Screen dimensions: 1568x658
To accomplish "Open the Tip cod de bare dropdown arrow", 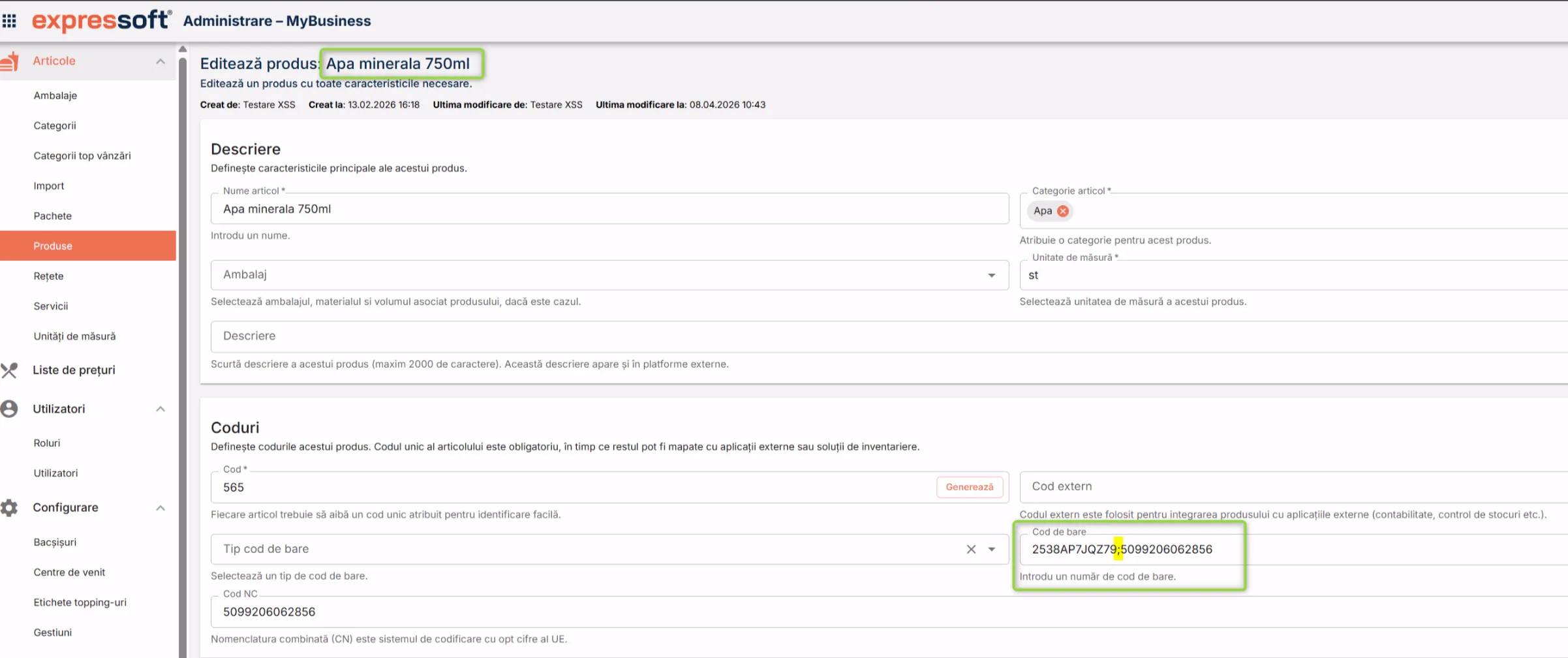I will point(992,549).
